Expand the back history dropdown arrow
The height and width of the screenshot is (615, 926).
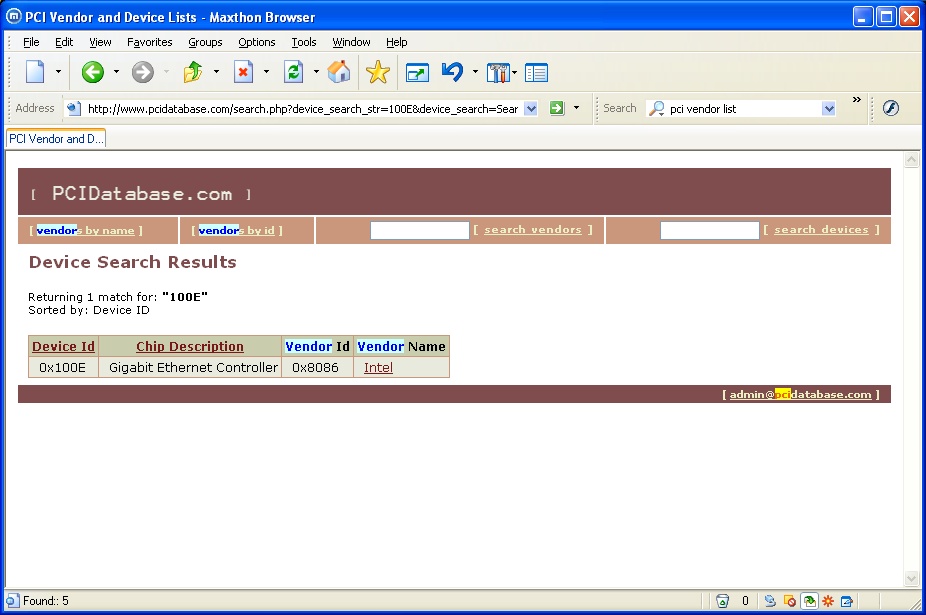[116, 72]
